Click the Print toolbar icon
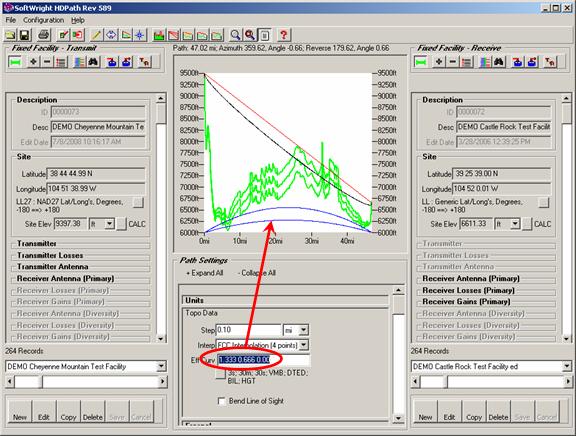 pos(44,35)
